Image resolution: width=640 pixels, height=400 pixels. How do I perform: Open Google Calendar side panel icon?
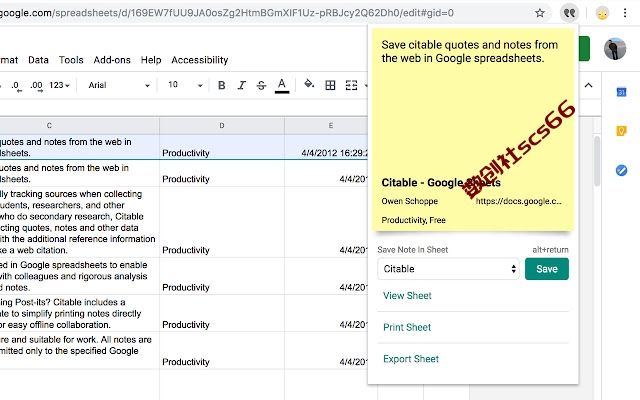pos(621,92)
